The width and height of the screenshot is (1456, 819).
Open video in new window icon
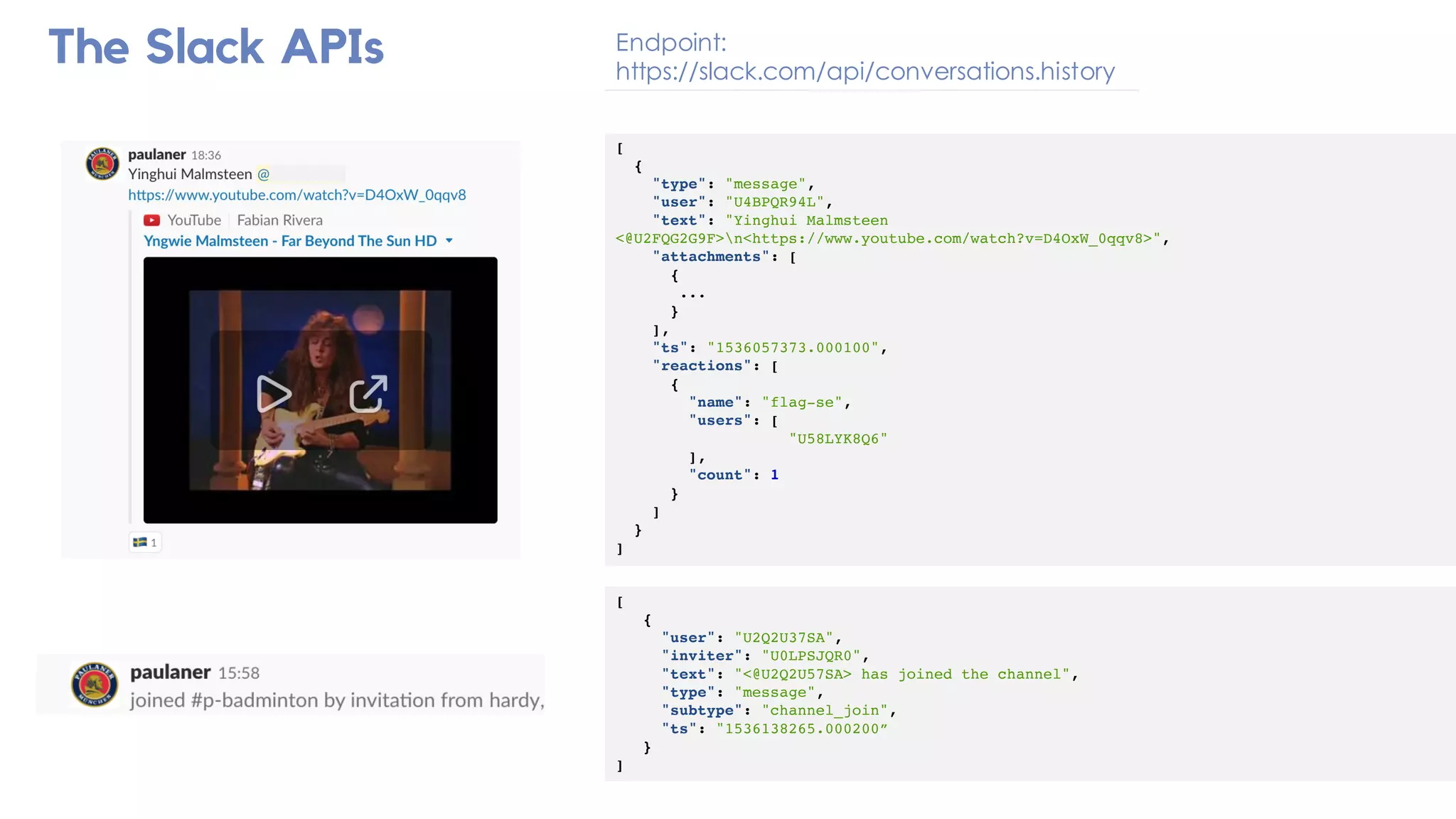(368, 394)
